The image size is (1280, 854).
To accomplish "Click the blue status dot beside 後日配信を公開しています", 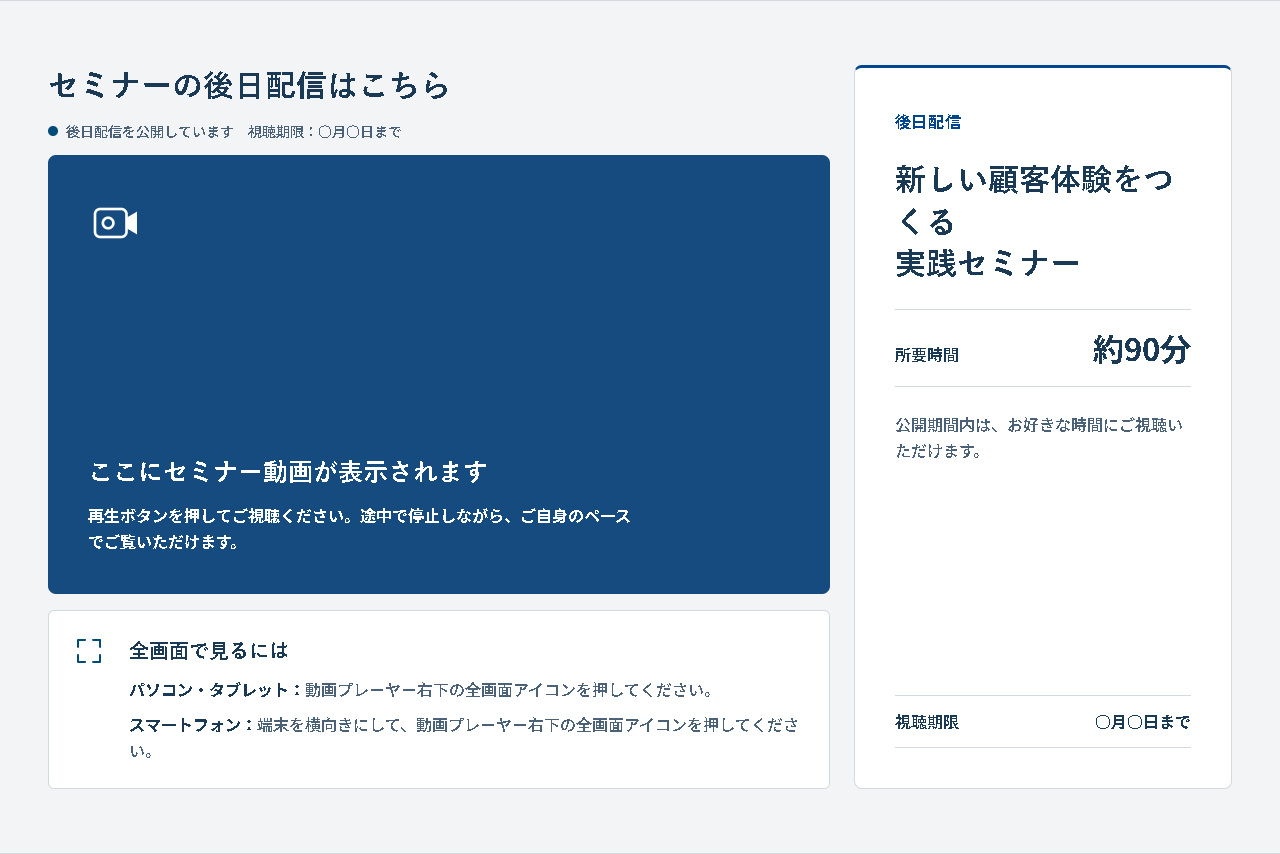I will (53, 131).
